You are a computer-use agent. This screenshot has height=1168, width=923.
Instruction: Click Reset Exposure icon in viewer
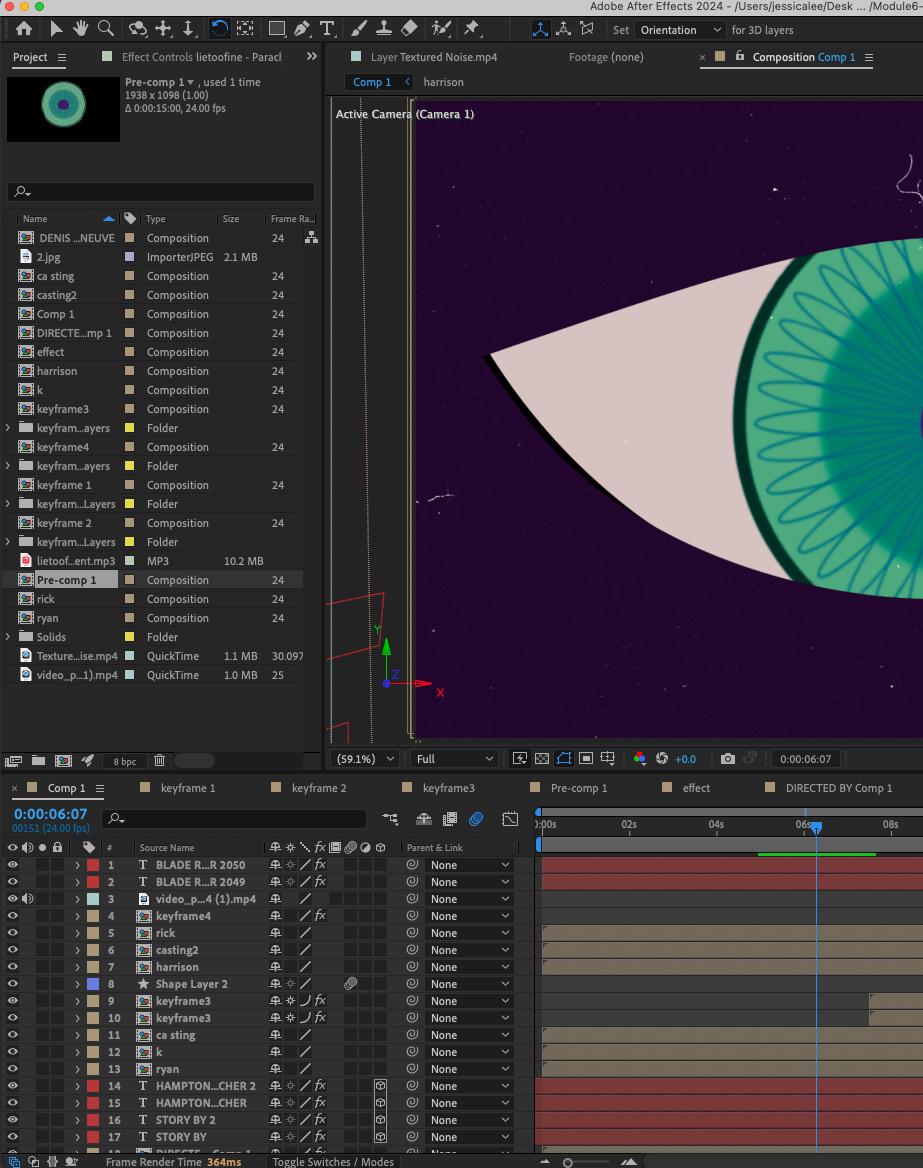pyautogui.click(x=662, y=758)
